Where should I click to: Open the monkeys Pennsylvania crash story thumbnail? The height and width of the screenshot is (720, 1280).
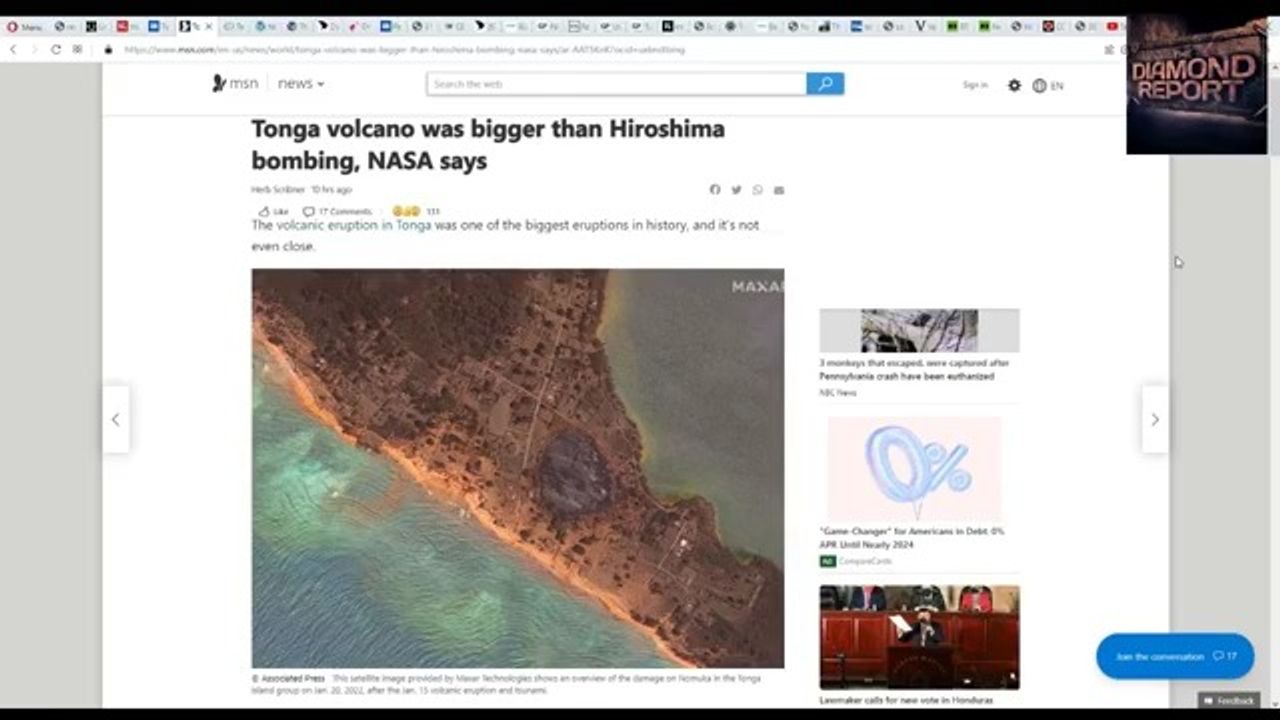(919, 330)
